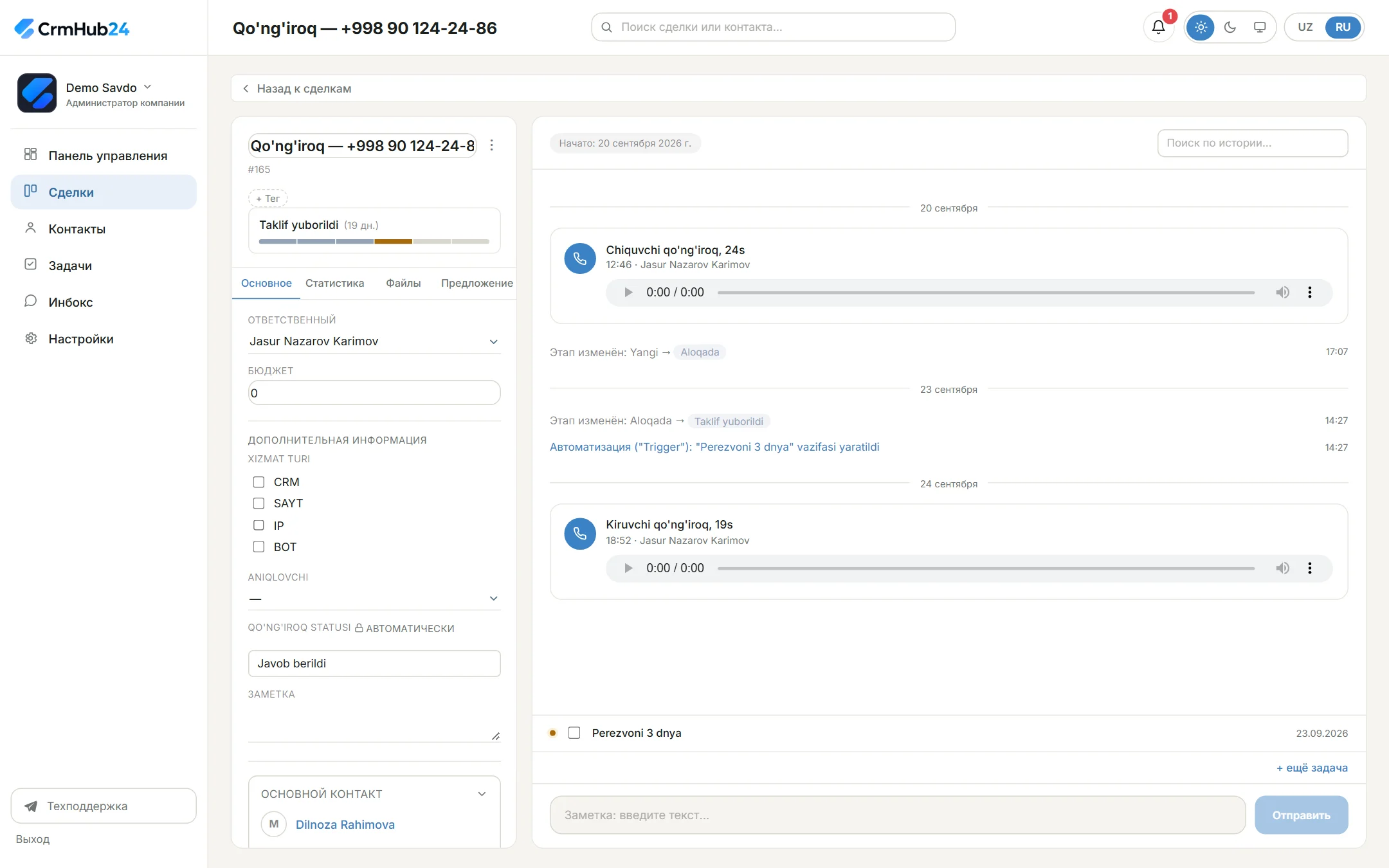Open the responsible person dropdown

tap(374, 341)
